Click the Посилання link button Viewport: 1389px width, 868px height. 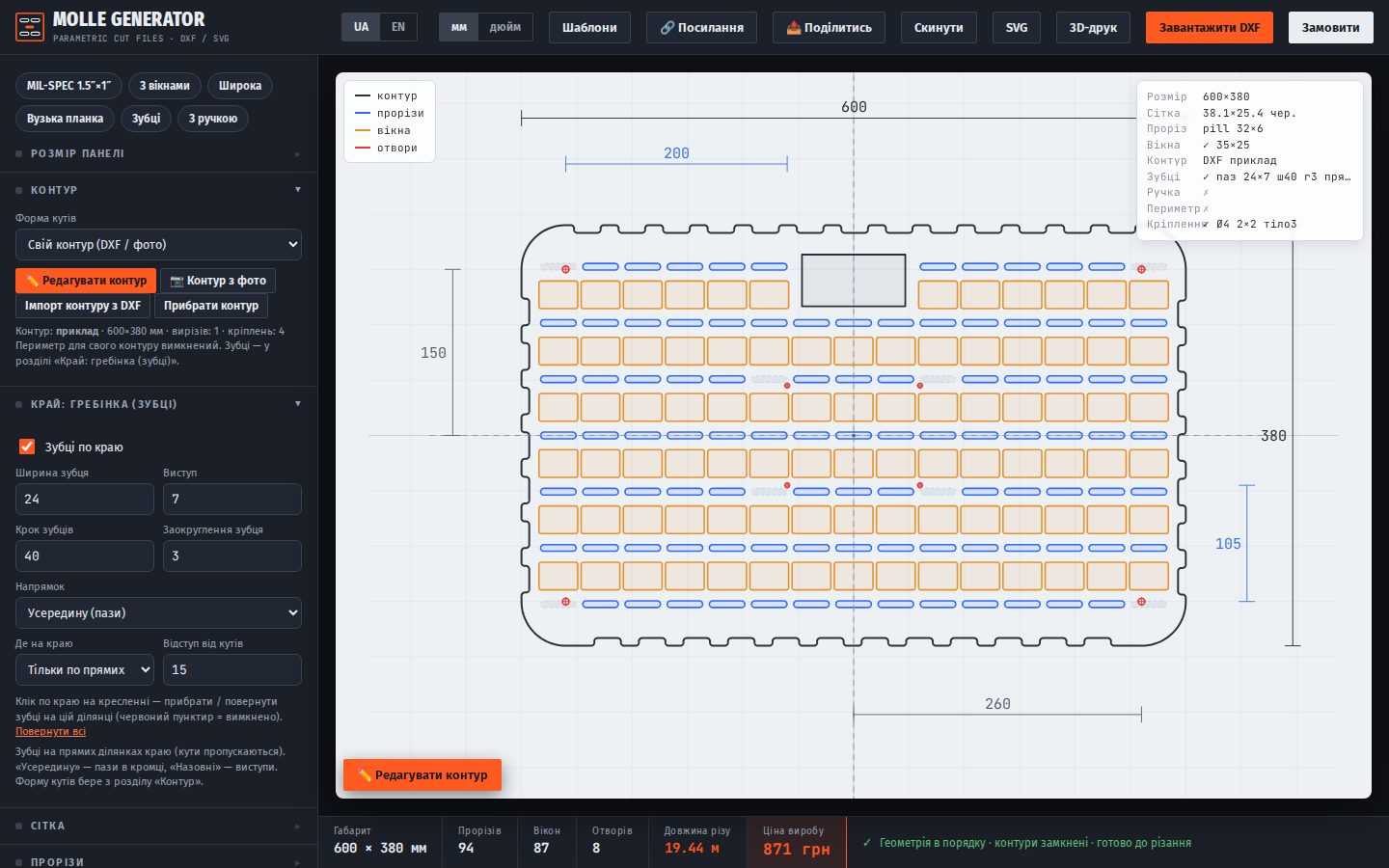701,27
